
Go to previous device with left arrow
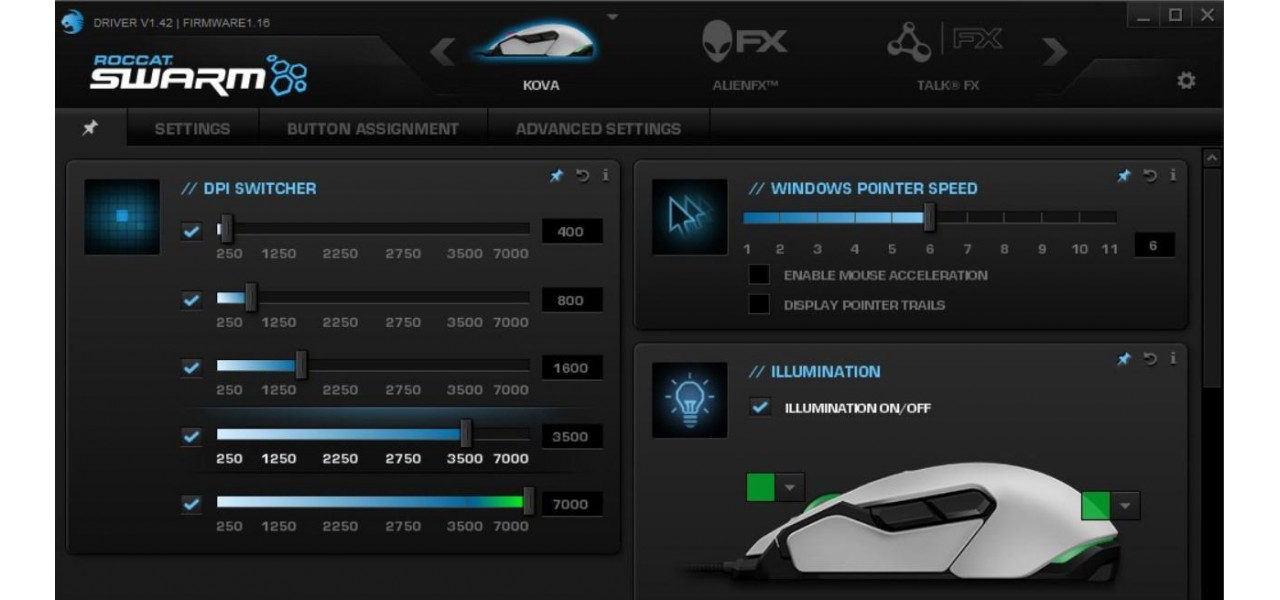(443, 52)
